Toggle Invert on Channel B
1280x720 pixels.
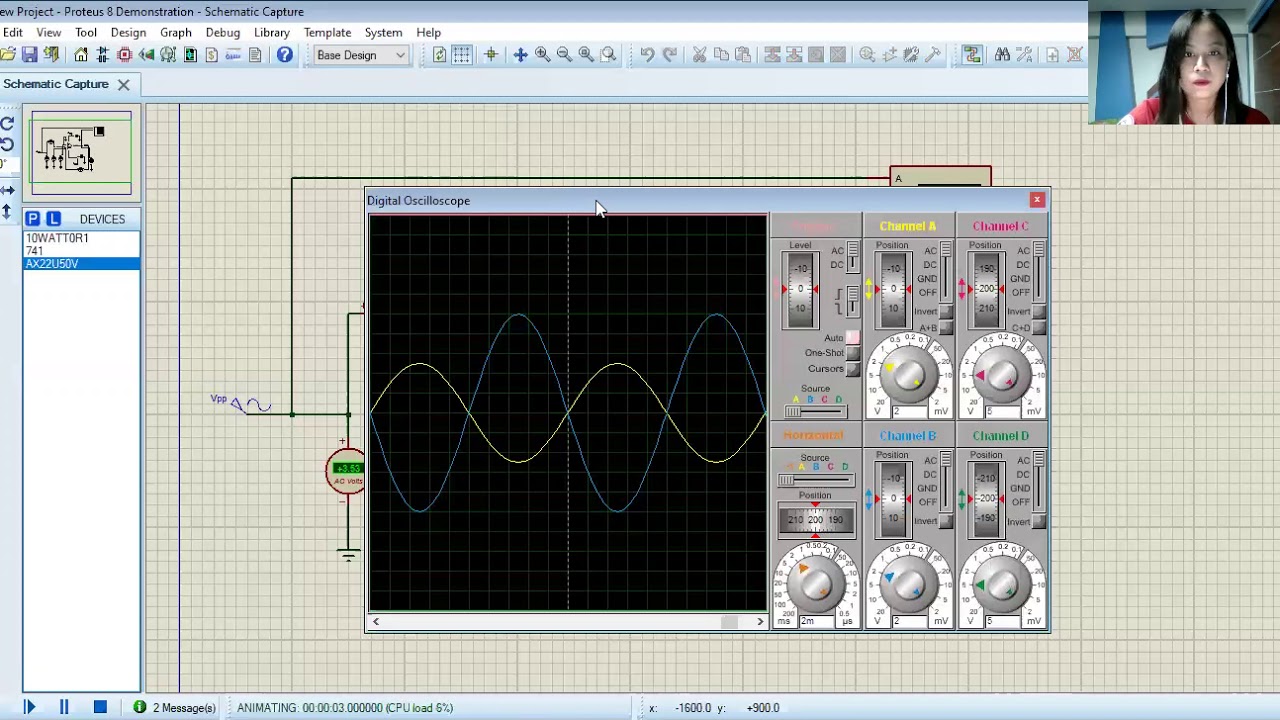946,521
